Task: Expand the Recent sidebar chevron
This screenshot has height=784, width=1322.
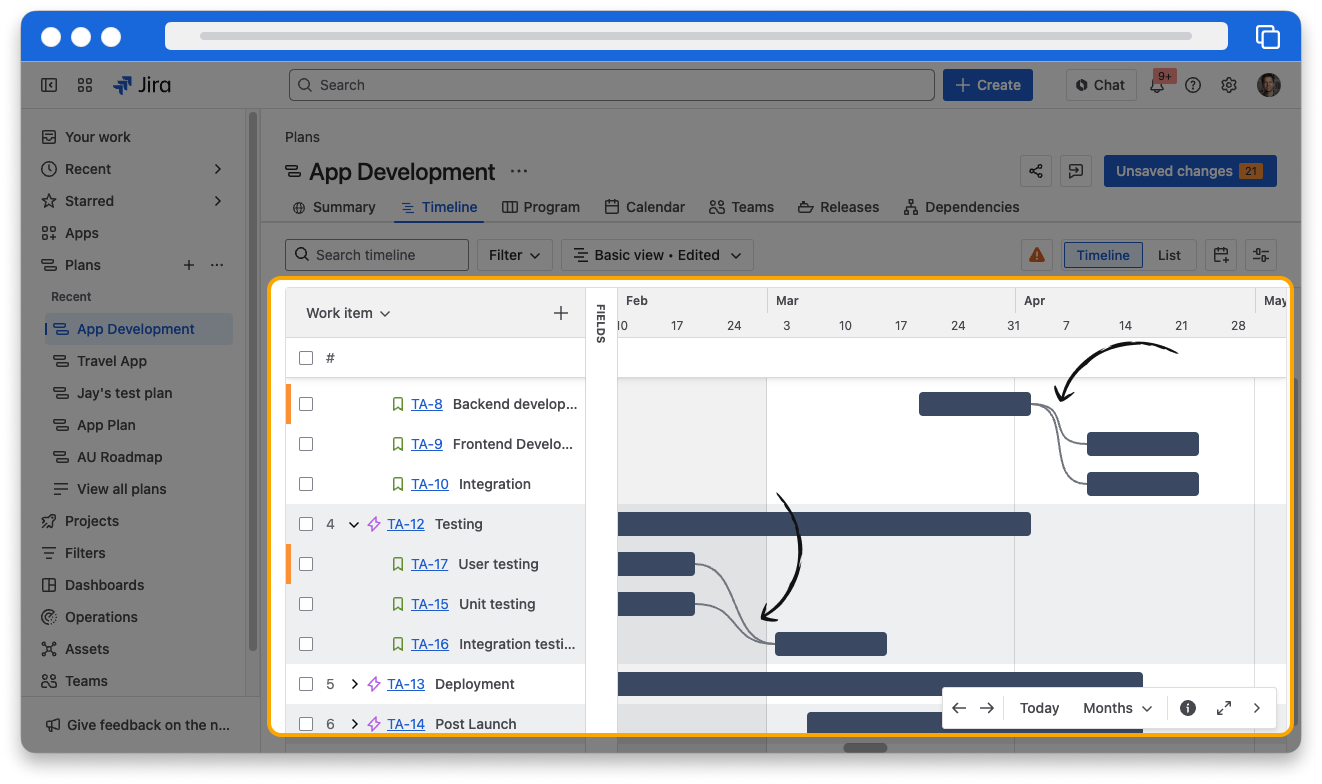Action: (x=218, y=169)
